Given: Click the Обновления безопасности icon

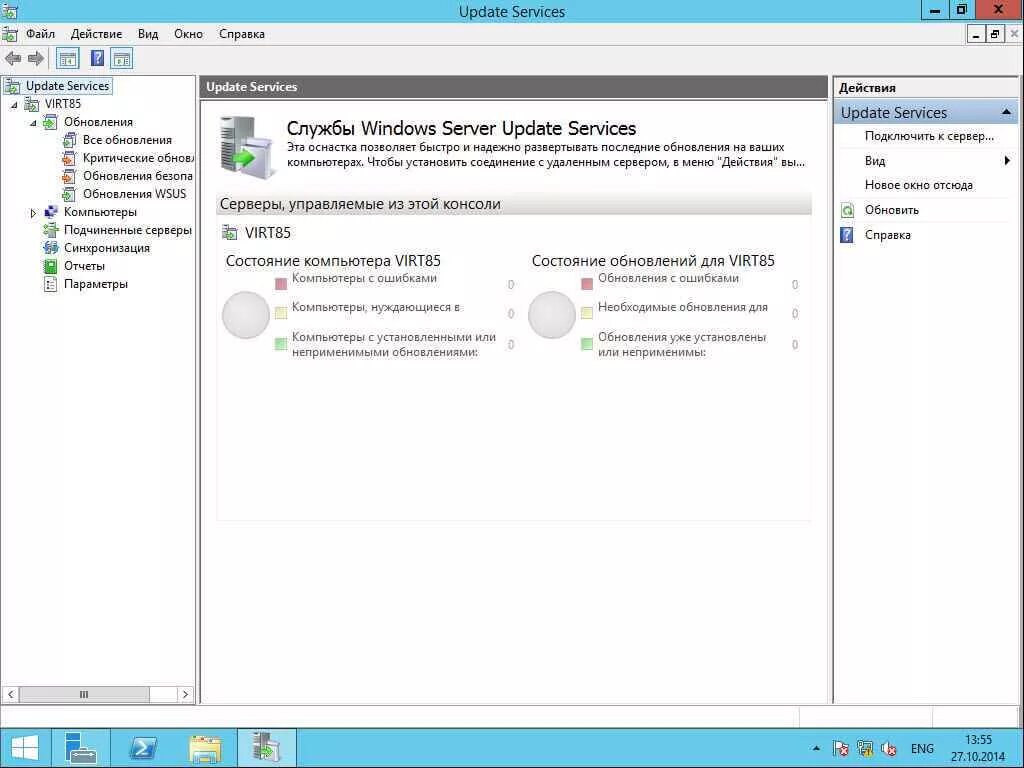Looking at the screenshot, I should click(x=69, y=176).
